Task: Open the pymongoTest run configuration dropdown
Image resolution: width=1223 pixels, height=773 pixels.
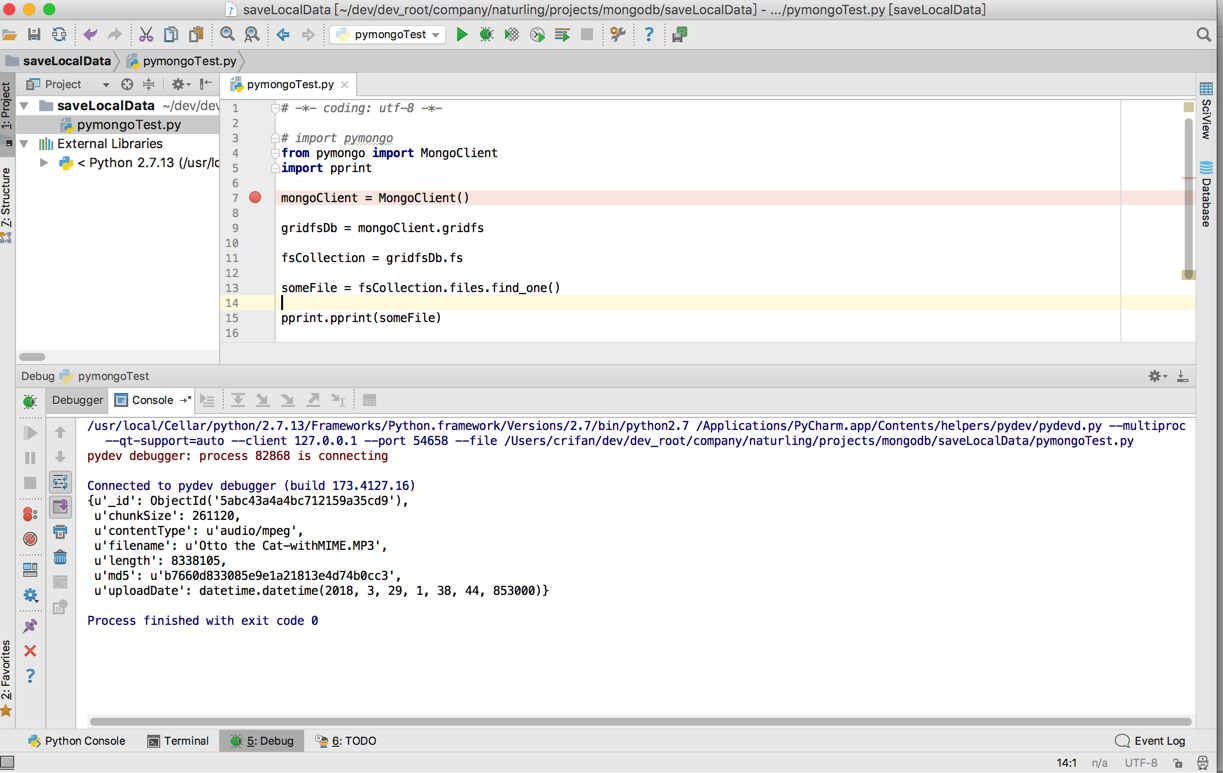Action: [388, 35]
